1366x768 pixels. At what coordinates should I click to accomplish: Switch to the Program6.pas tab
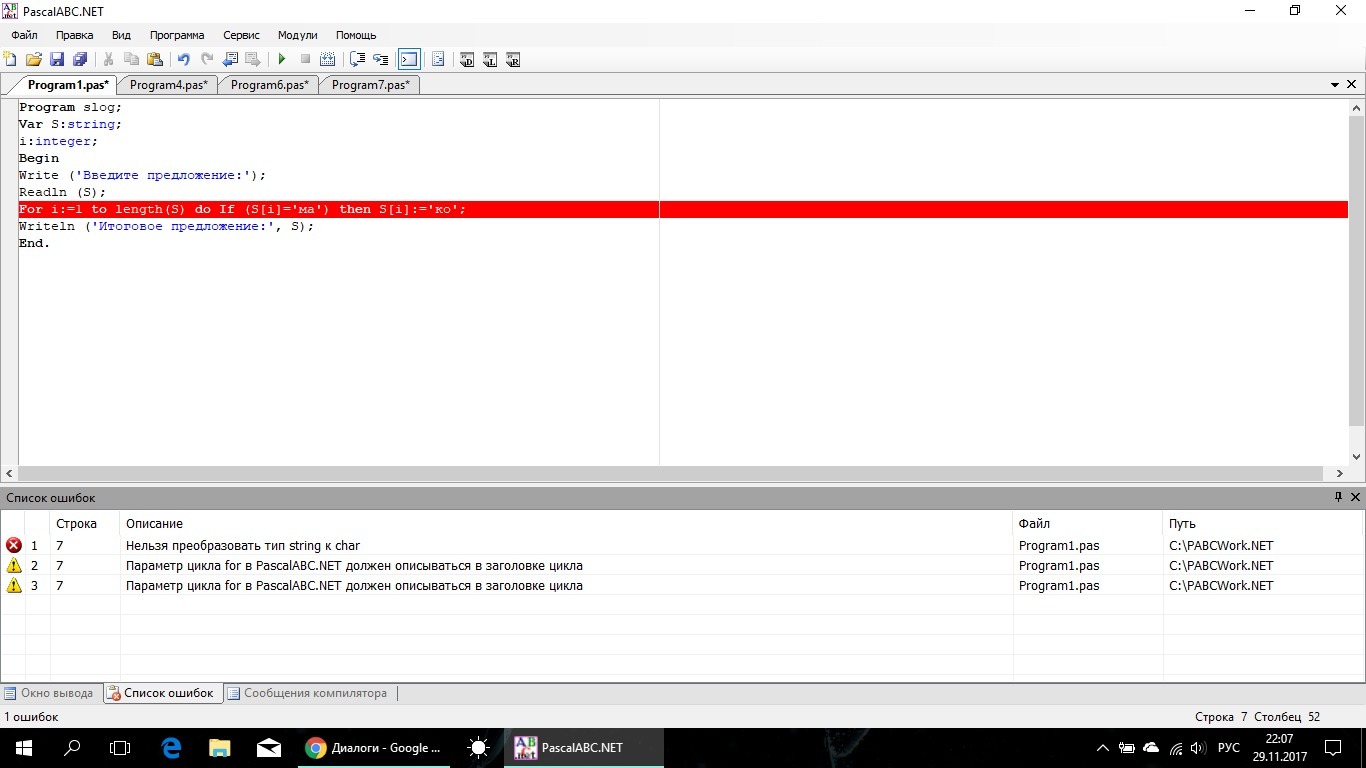269,85
